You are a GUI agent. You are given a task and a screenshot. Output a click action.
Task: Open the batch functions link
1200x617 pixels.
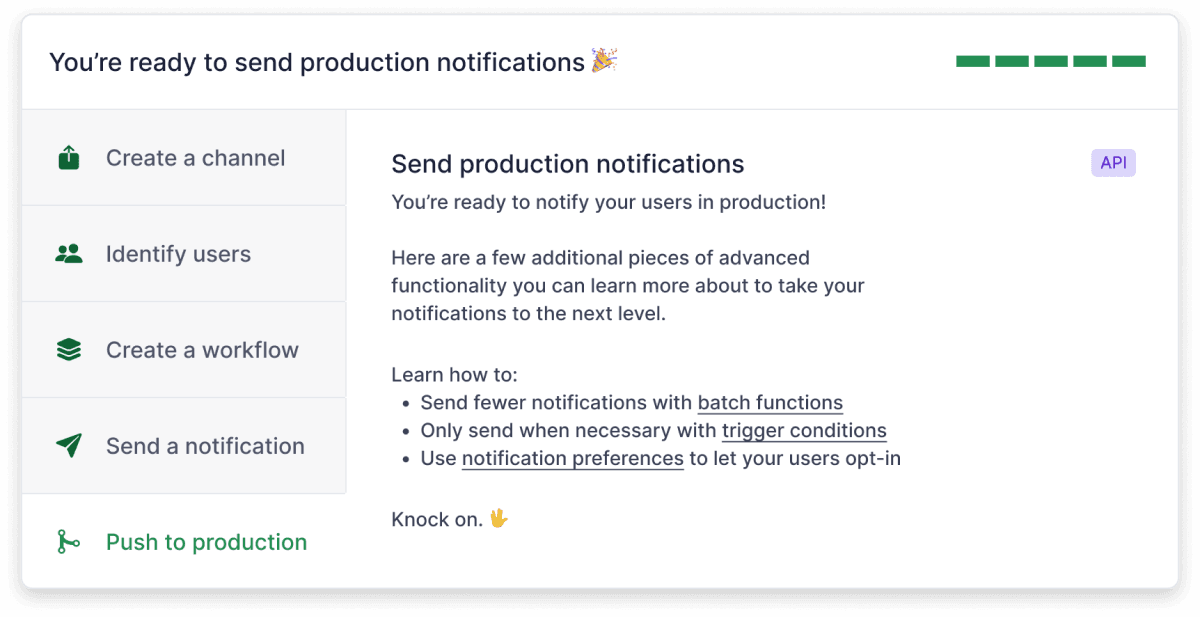pyautogui.click(x=770, y=402)
